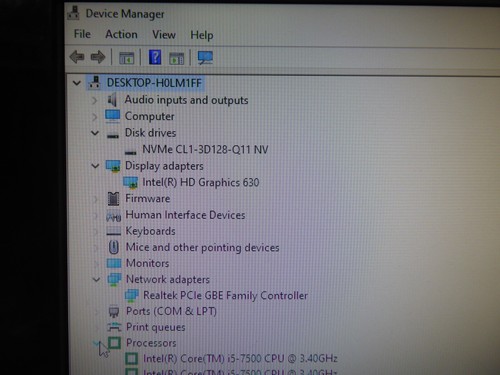
Task: Click the blue Help question mark icon
Action: 155,57
